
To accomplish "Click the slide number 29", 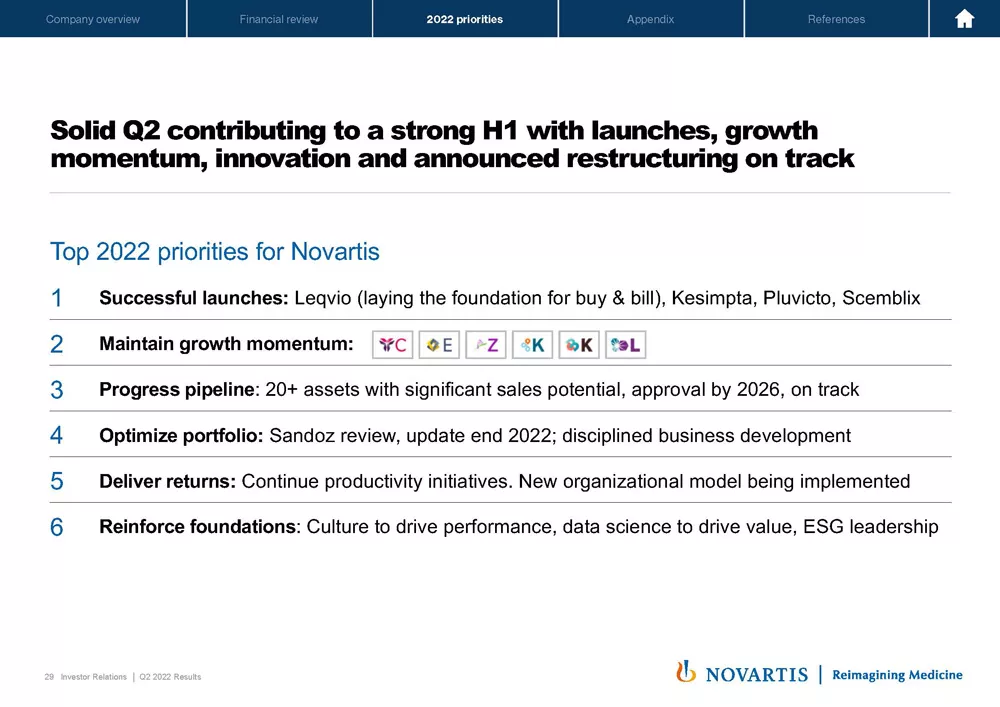I will [x=49, y=677].
